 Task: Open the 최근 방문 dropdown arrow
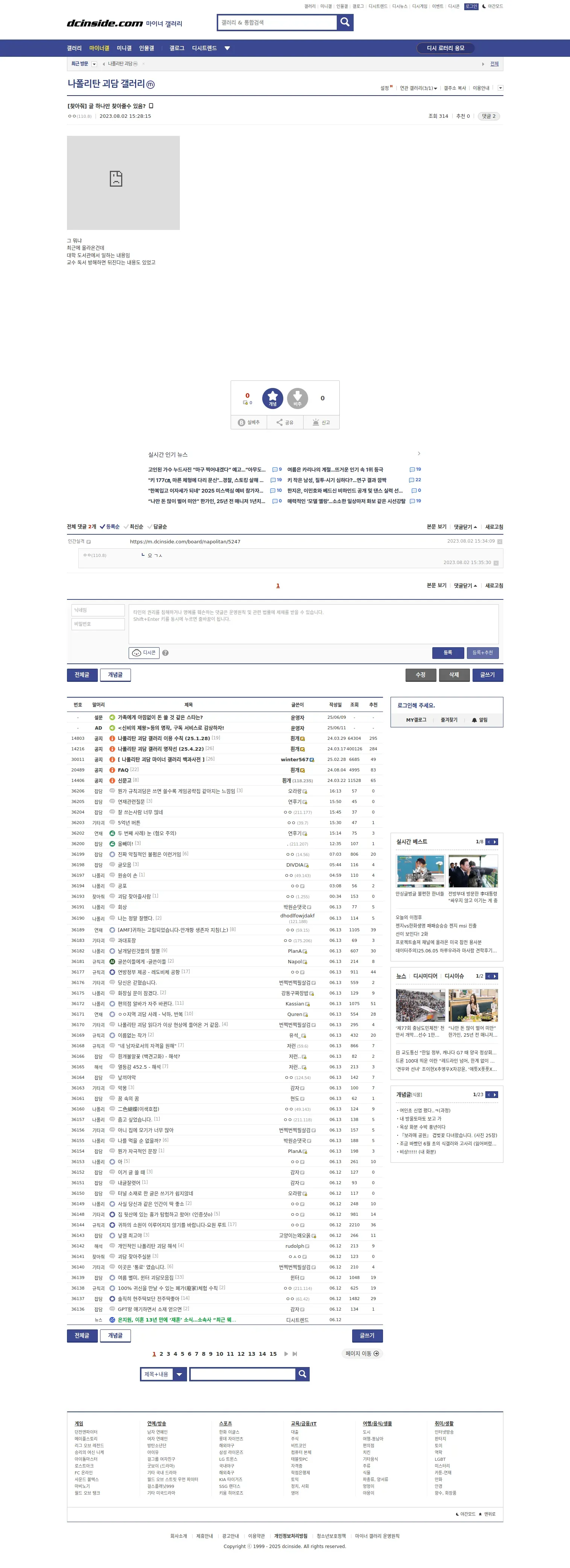[x=94, y=64]
